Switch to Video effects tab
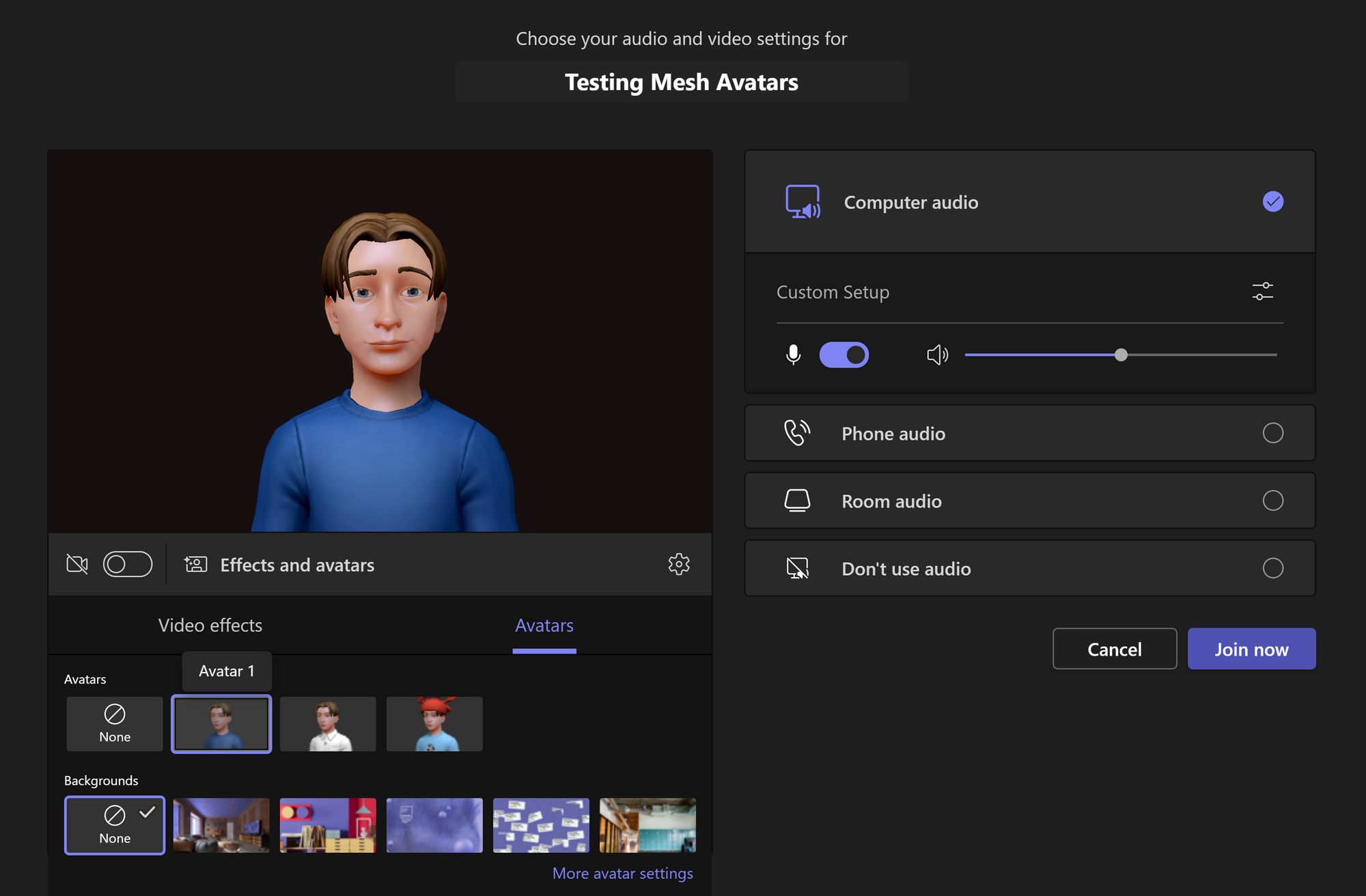Image resolution: width=1366 pixels, height=896 pixels. pyautogui.click(x=211, y=624)
